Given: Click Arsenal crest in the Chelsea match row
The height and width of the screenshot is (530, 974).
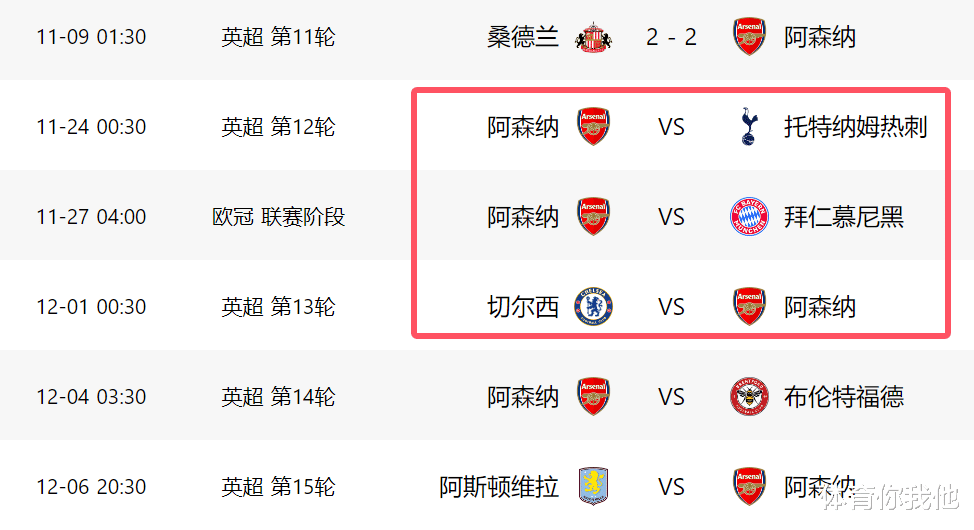Looking at the screenshot, I should (x=749, y=307).
